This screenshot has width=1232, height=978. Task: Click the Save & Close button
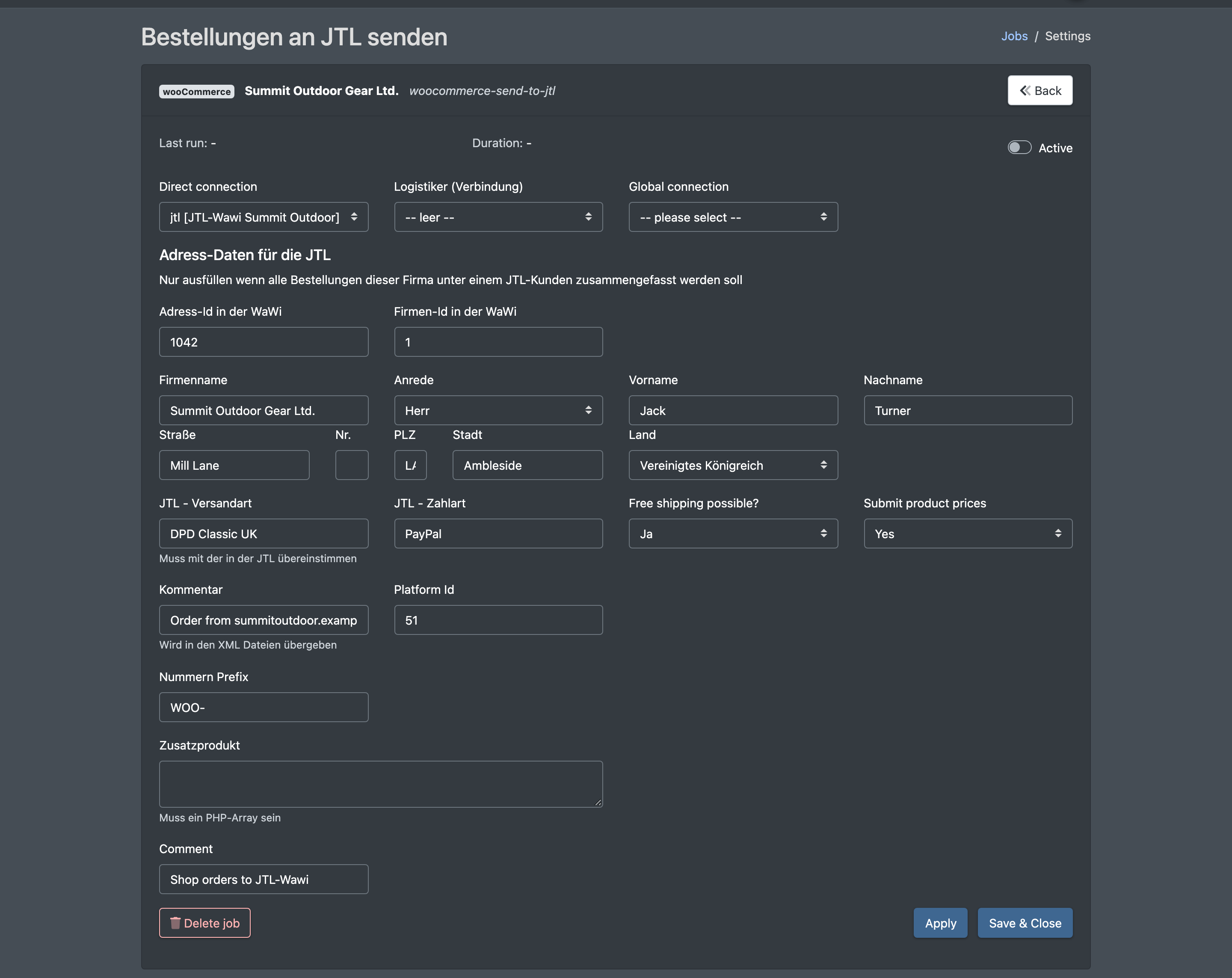coord(1025,923)
